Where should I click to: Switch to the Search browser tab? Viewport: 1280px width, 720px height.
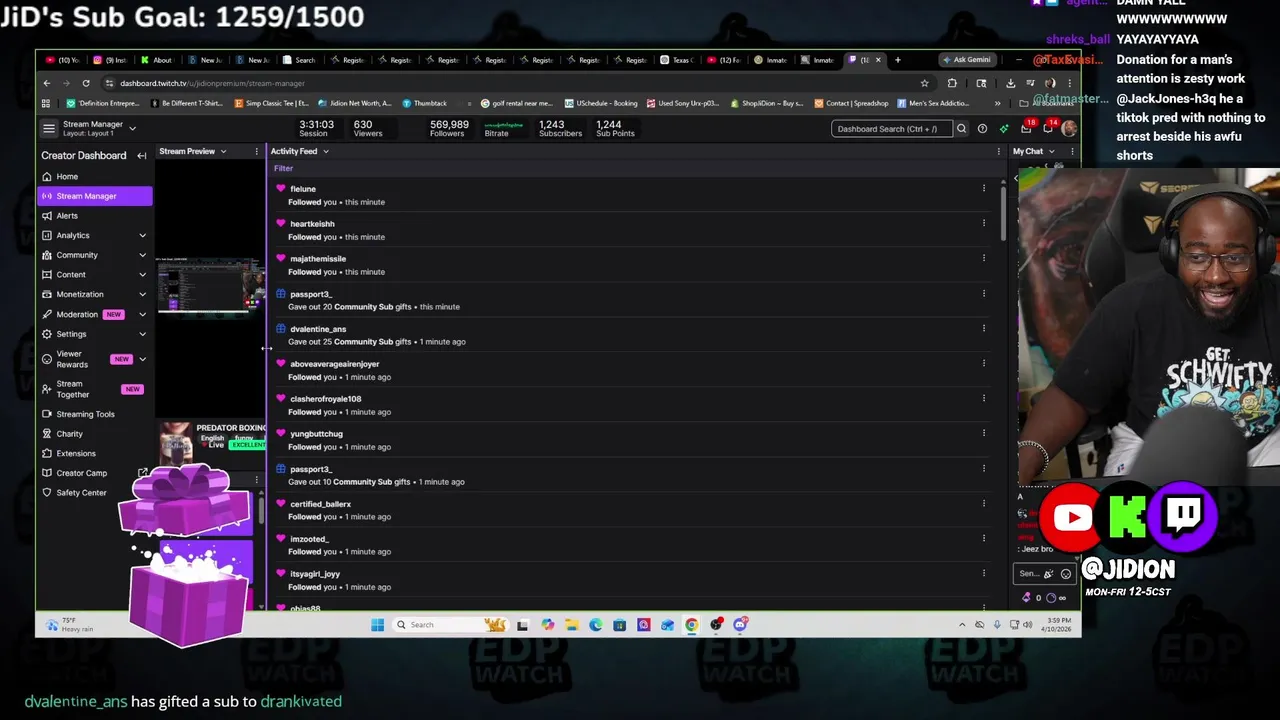tap(300, 60)
